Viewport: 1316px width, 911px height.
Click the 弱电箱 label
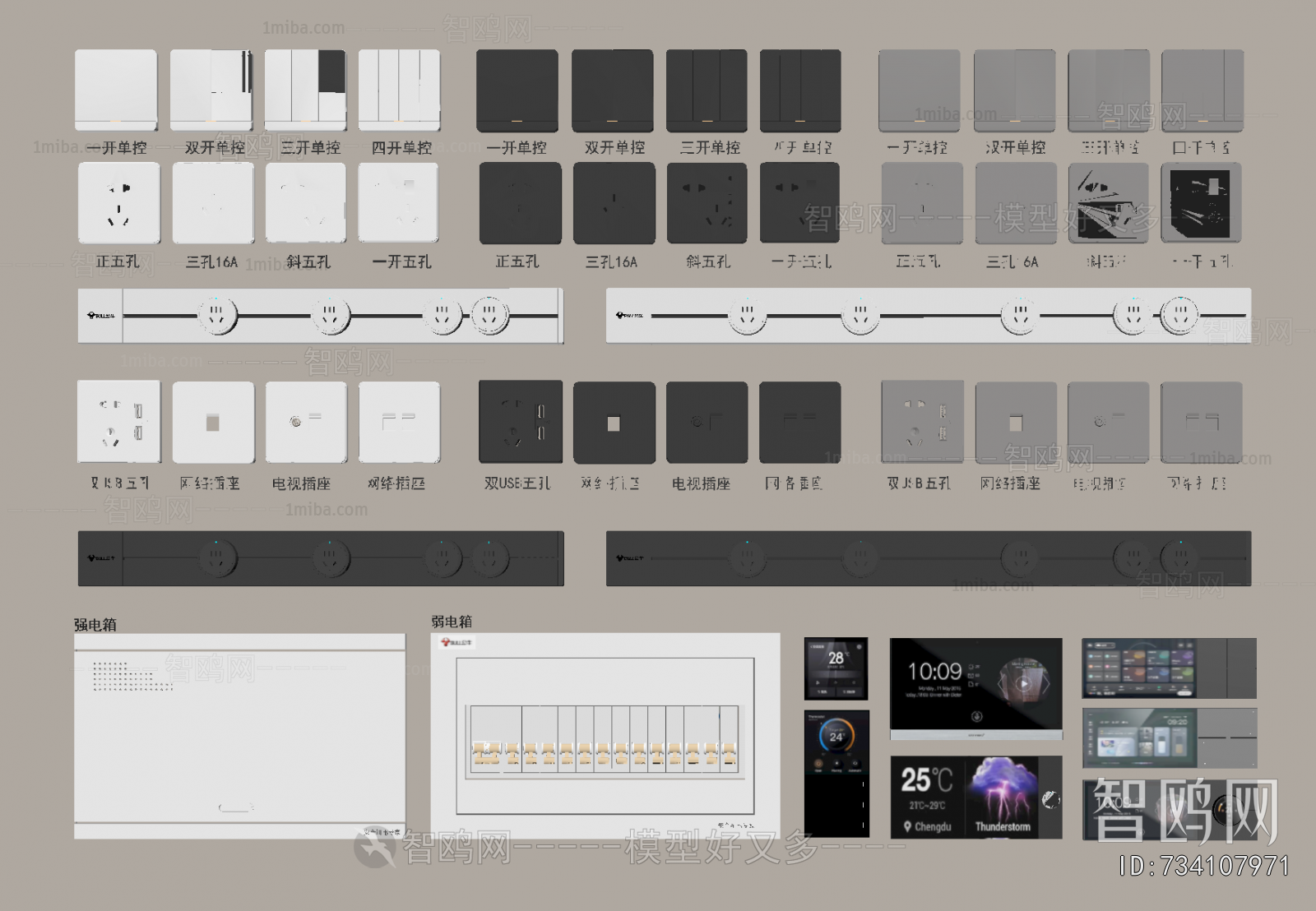click(x=452, y=622)
